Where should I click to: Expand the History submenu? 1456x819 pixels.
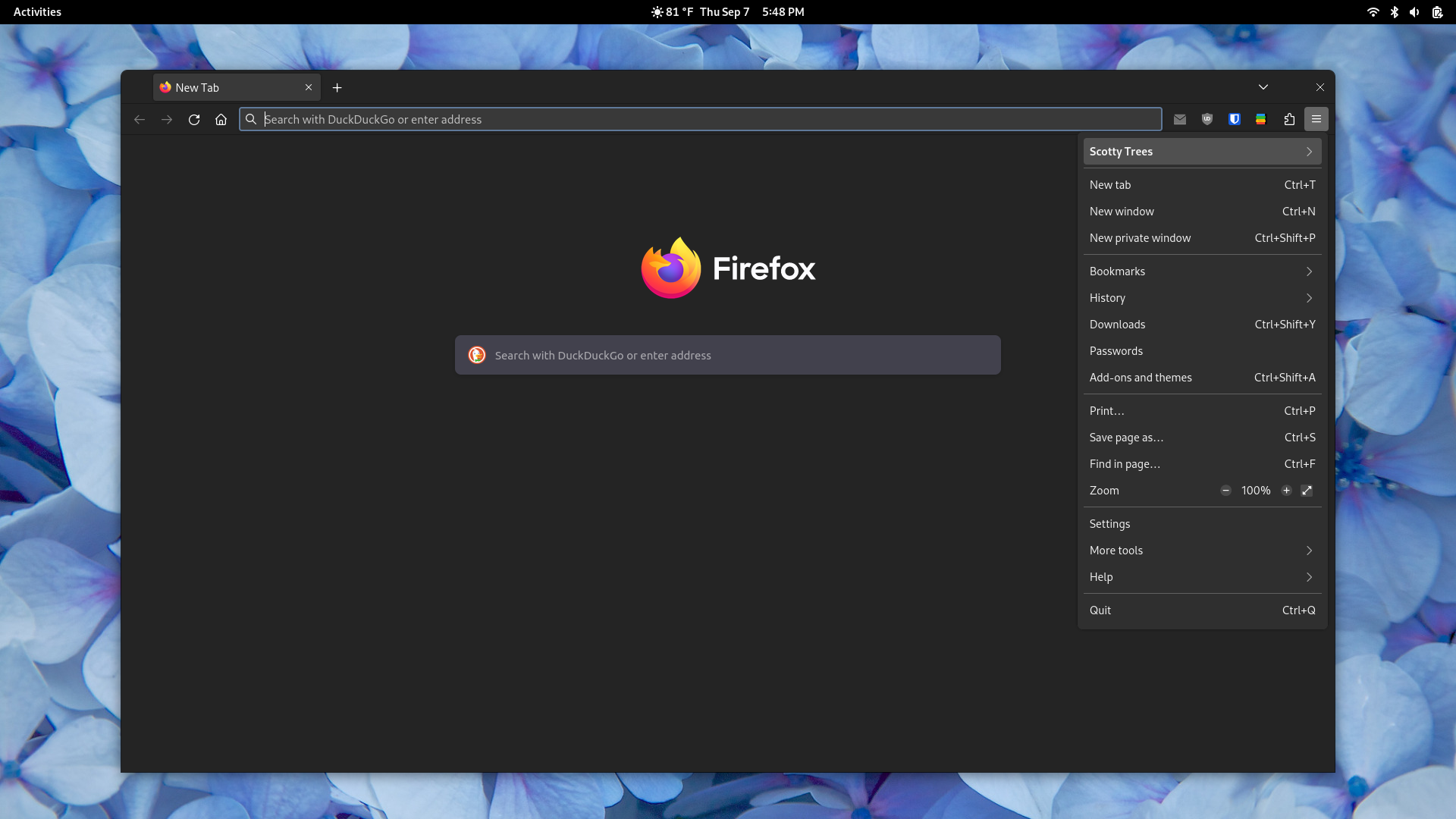point(1202,298)
